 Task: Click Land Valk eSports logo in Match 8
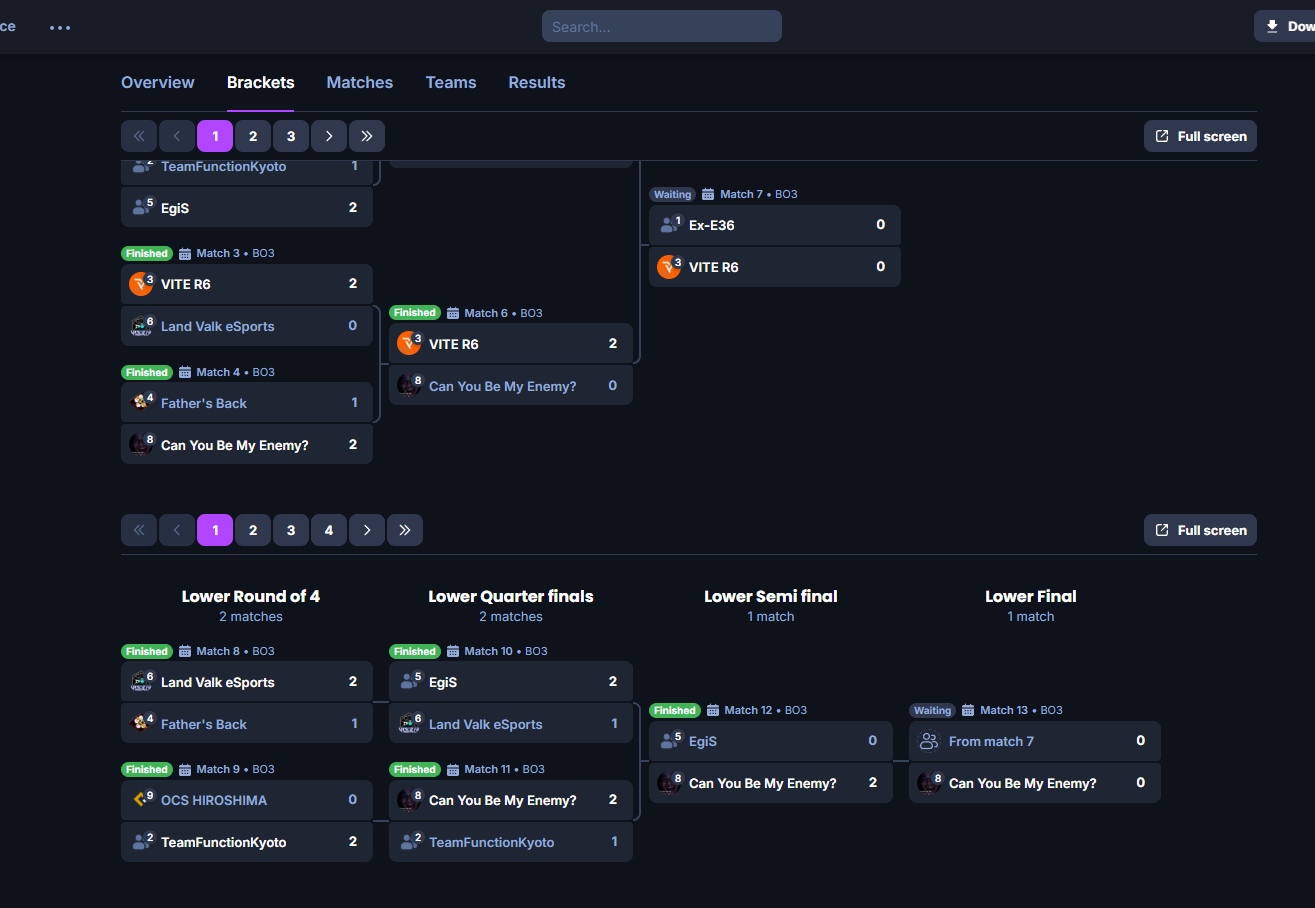pos(140,682)
